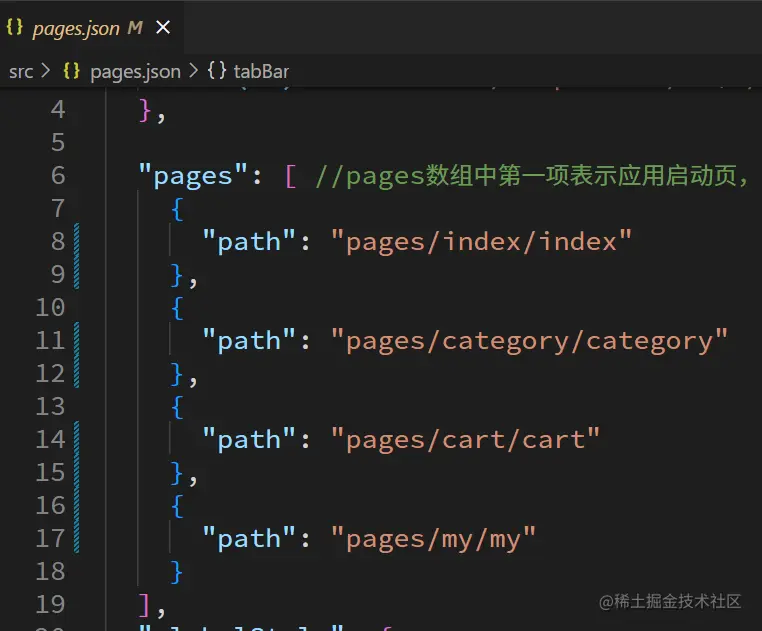Viewport: 762px width, 631px height.
Task: Click line number 8 in gutter
Action: 58,242
